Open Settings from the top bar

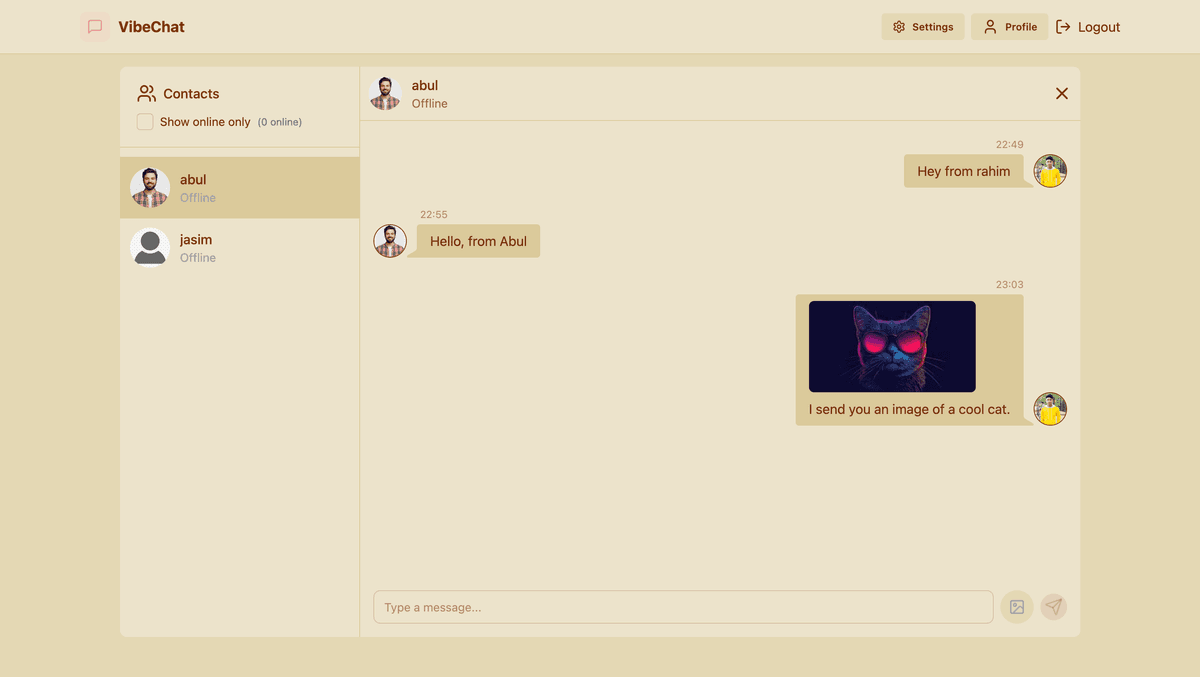click(x=922, y=27)
